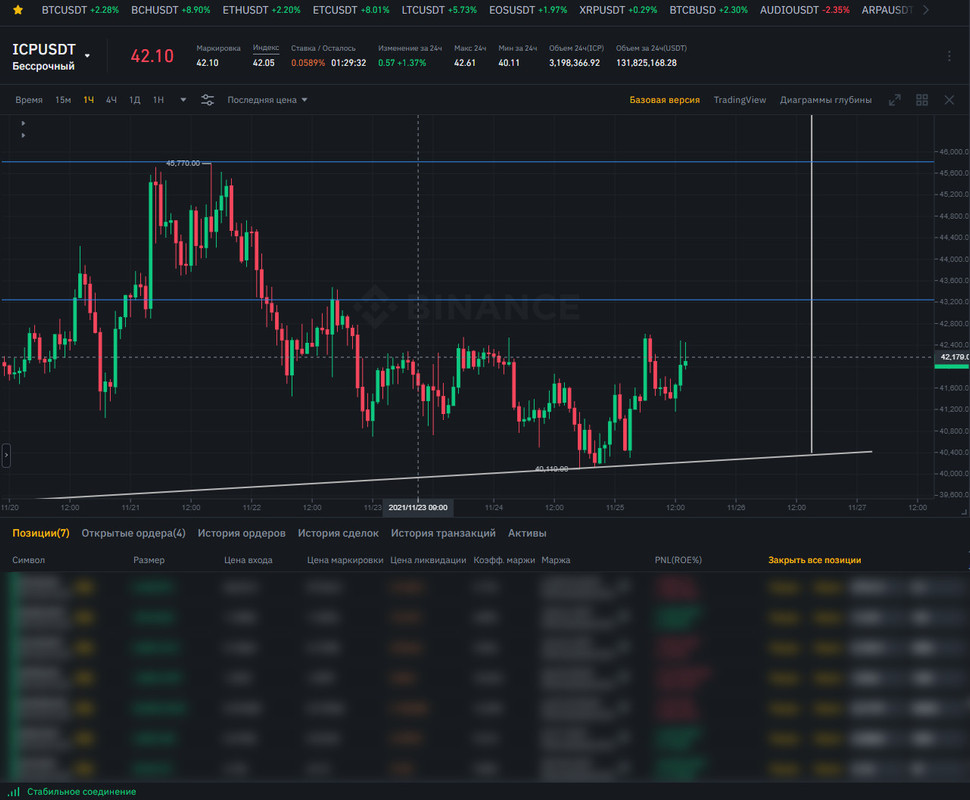This screenshot has height=800, width=970.
Task: Click the favorites star icon
Action: pyautogui.click(x=18, y=10)
